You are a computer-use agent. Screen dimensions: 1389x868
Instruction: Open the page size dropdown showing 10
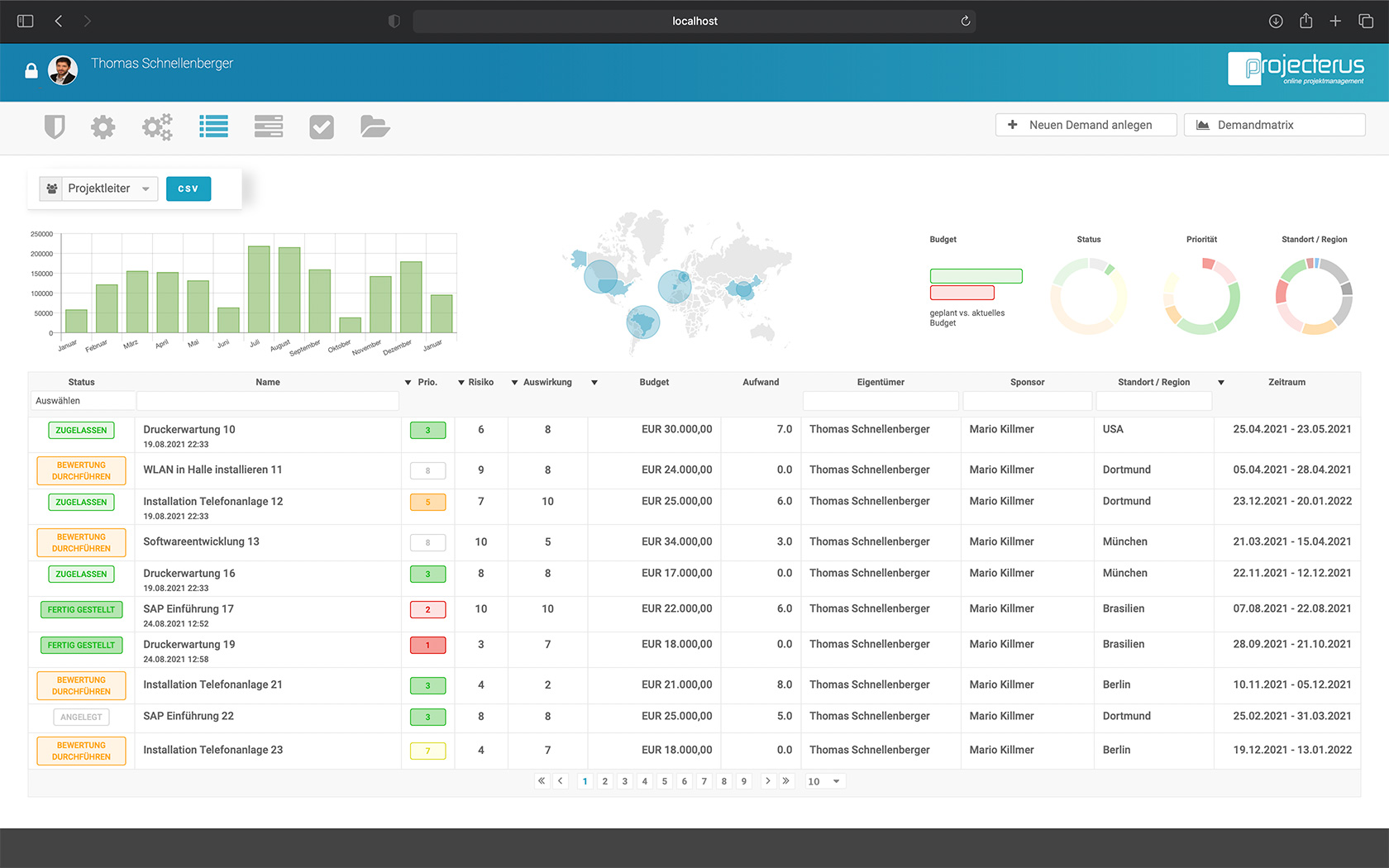[823, 780]
